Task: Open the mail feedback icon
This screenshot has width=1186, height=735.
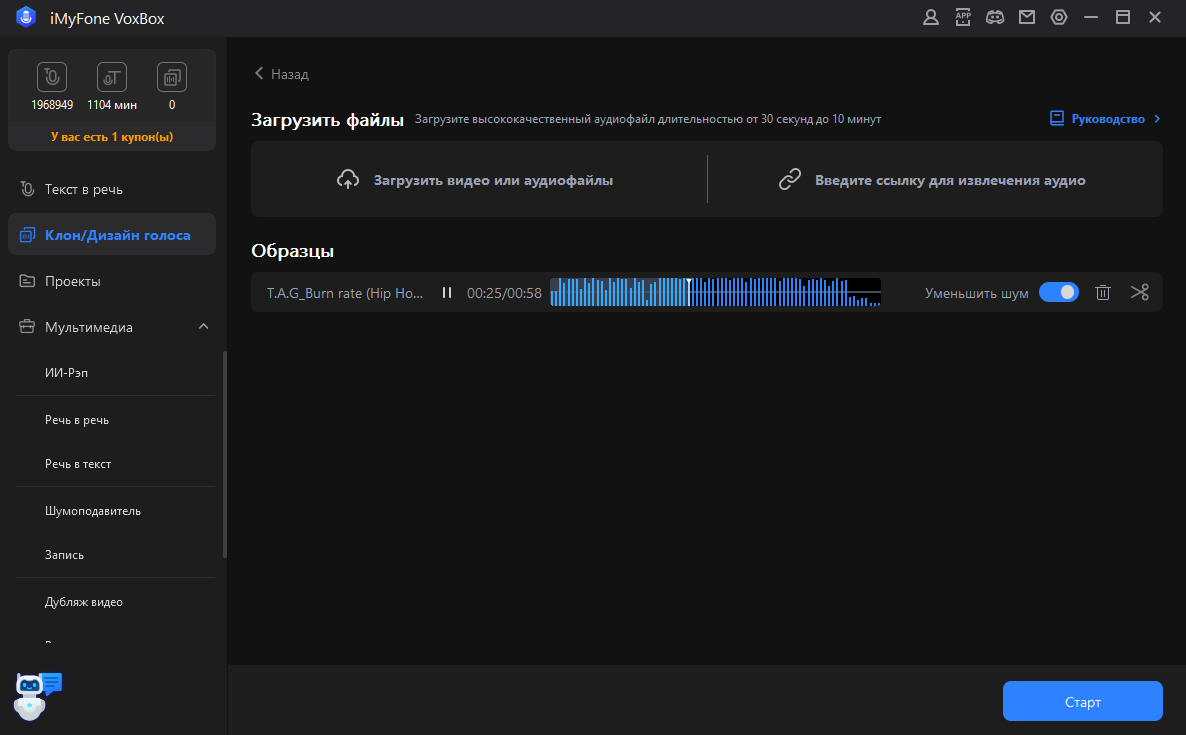Action: (1026, 17)
